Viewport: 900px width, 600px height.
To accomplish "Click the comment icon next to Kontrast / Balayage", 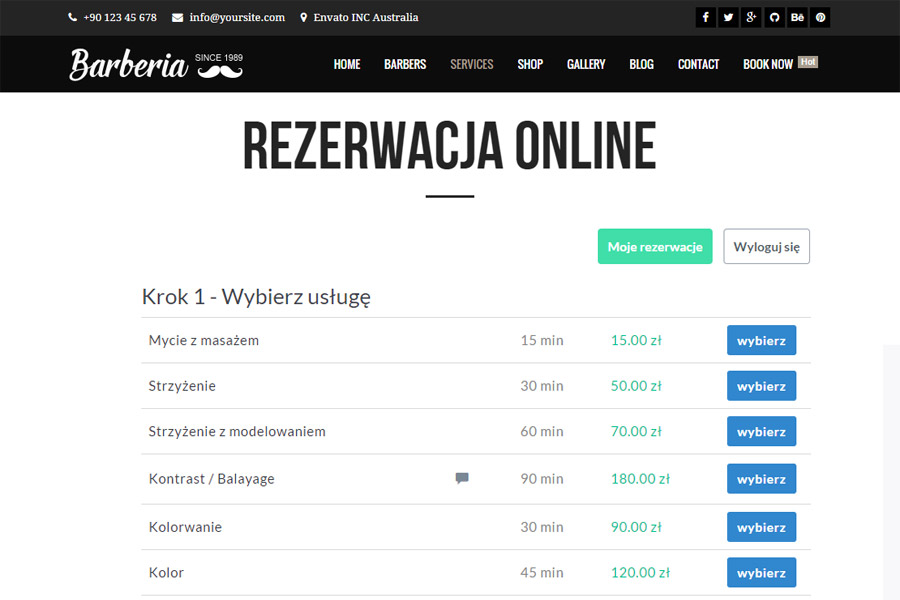I will click(462, 479).
